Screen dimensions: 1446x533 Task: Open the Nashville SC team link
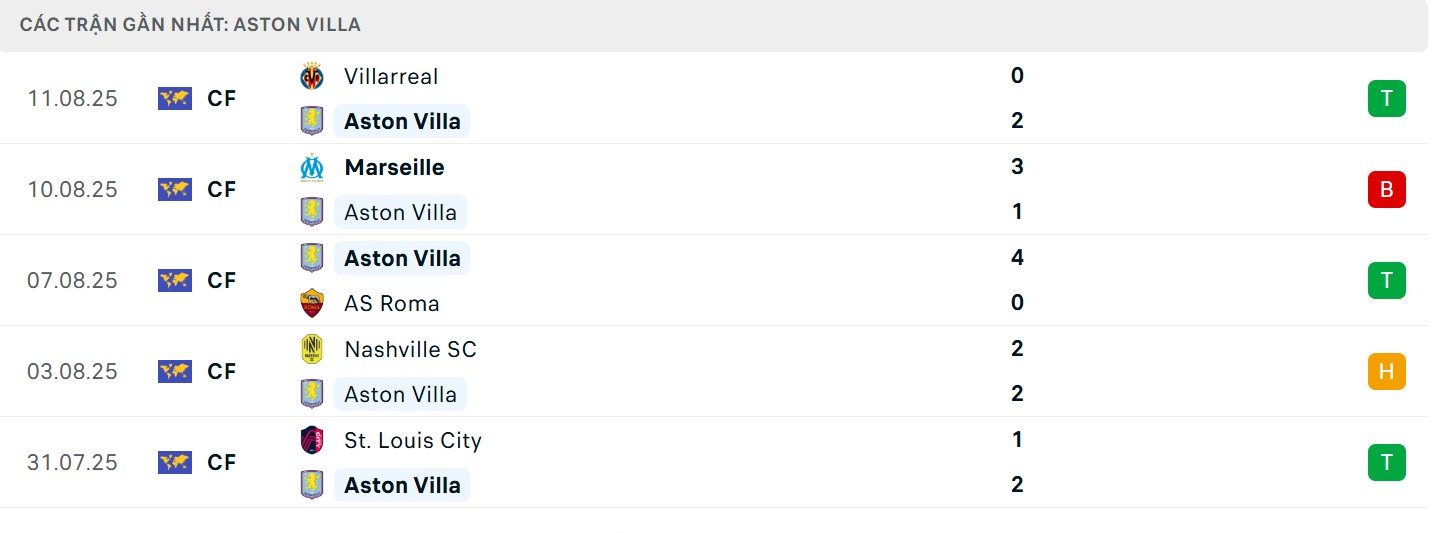[410, 349]
